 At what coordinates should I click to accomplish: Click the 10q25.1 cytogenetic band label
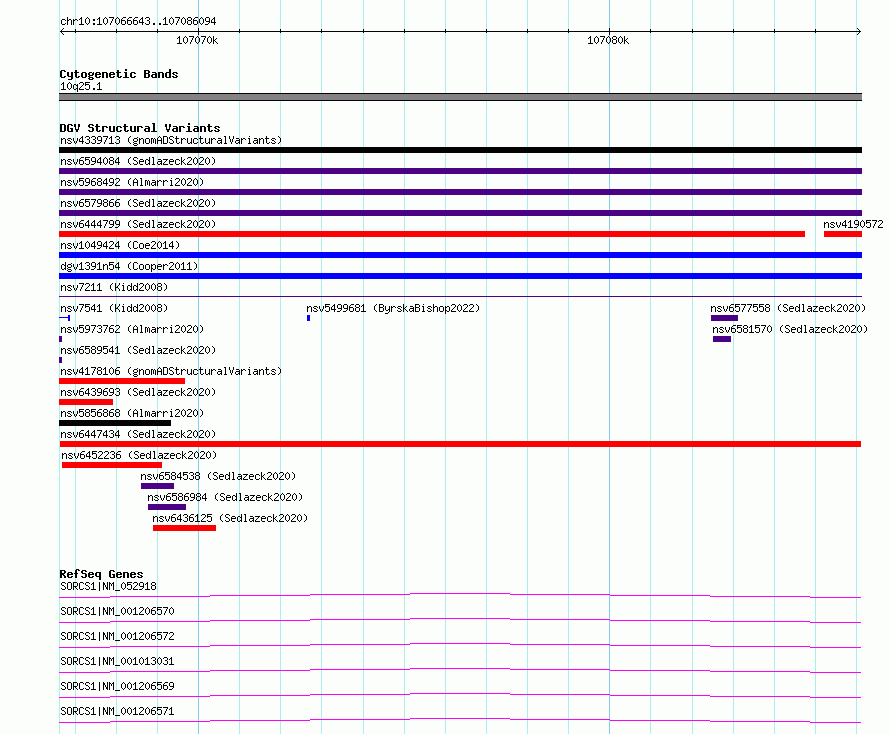(81, 86)
